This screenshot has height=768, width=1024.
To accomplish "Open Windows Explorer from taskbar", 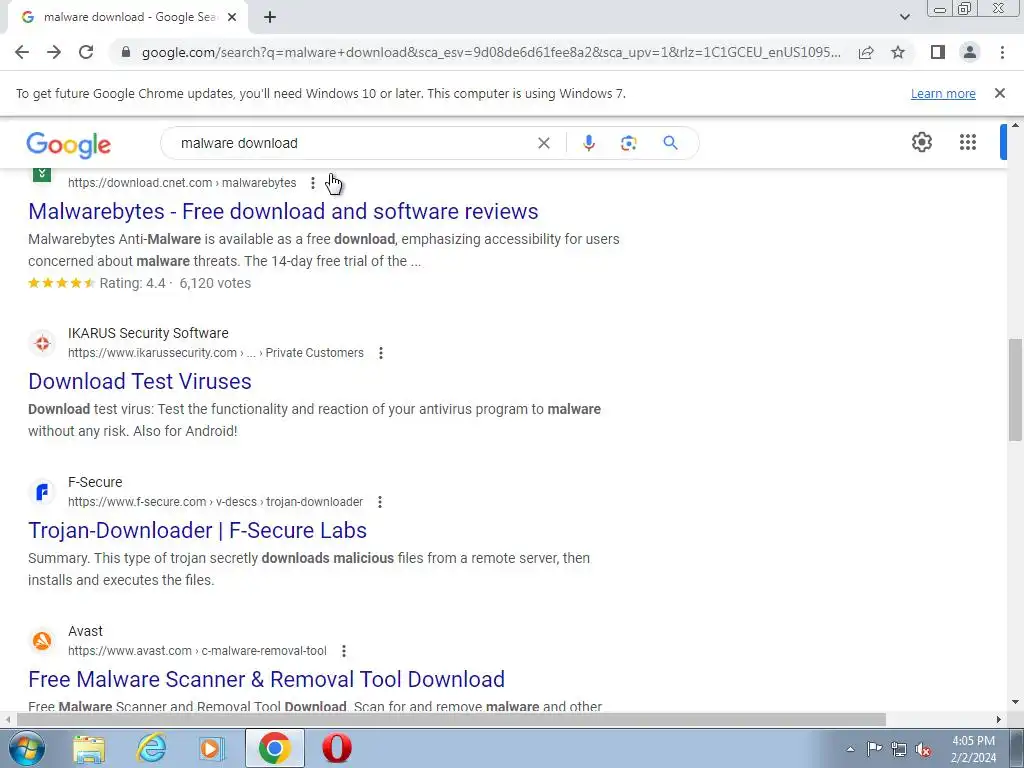I will coord(89,748).
